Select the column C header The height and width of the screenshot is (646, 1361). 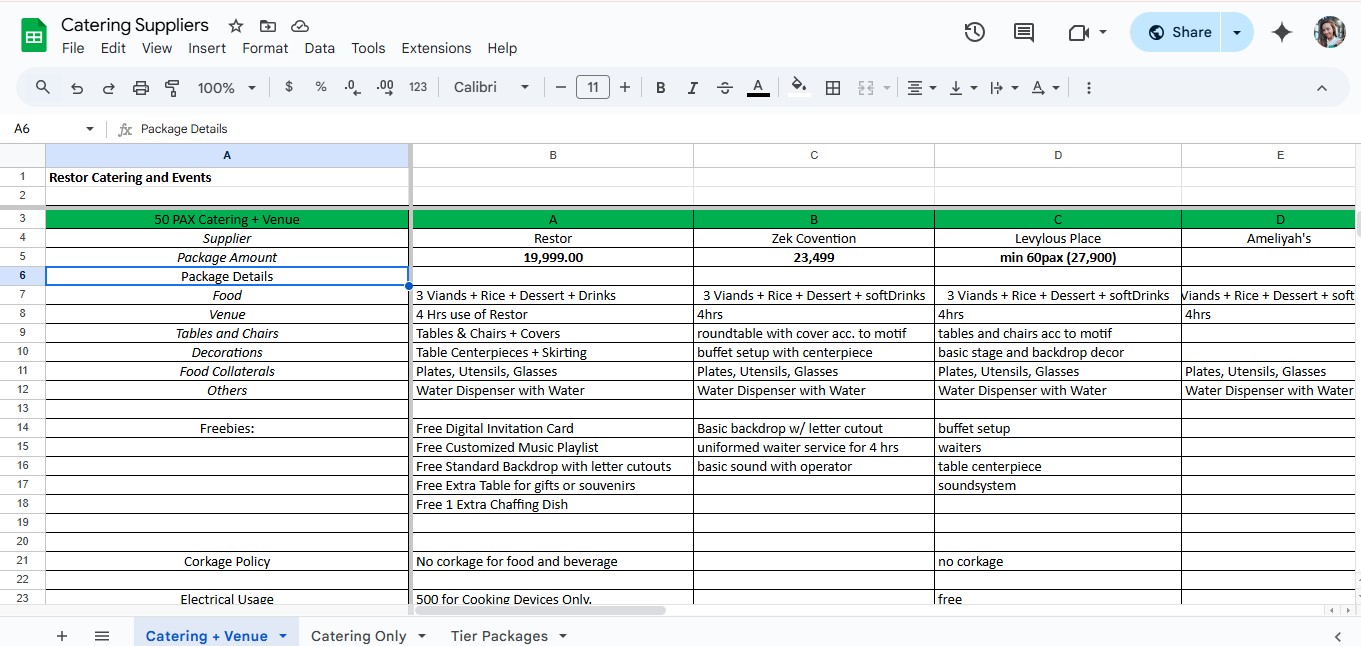(814, 155)
